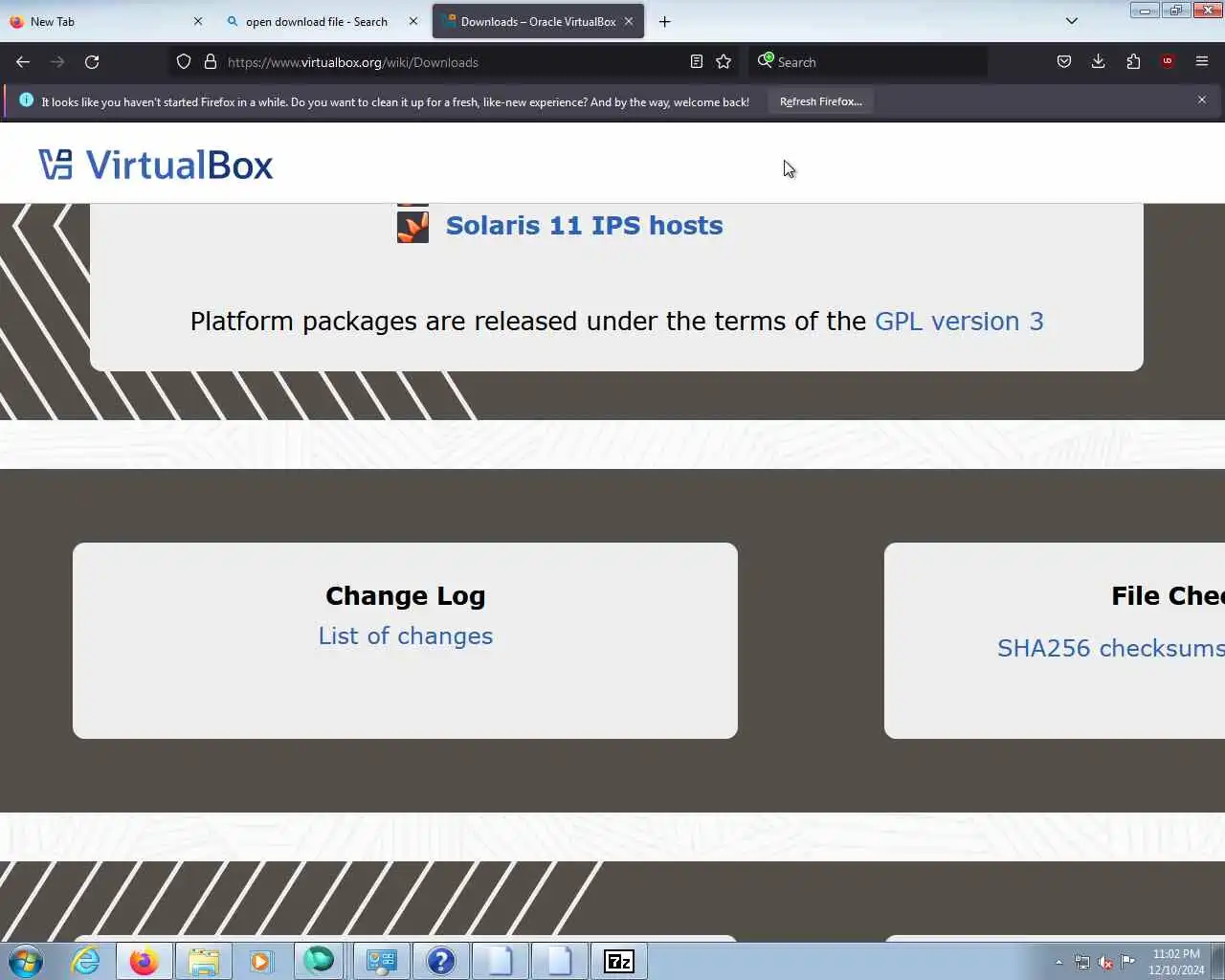Expand the list all tabs chevron
The image size is (1225, 980).
(x=1072, y=21)
